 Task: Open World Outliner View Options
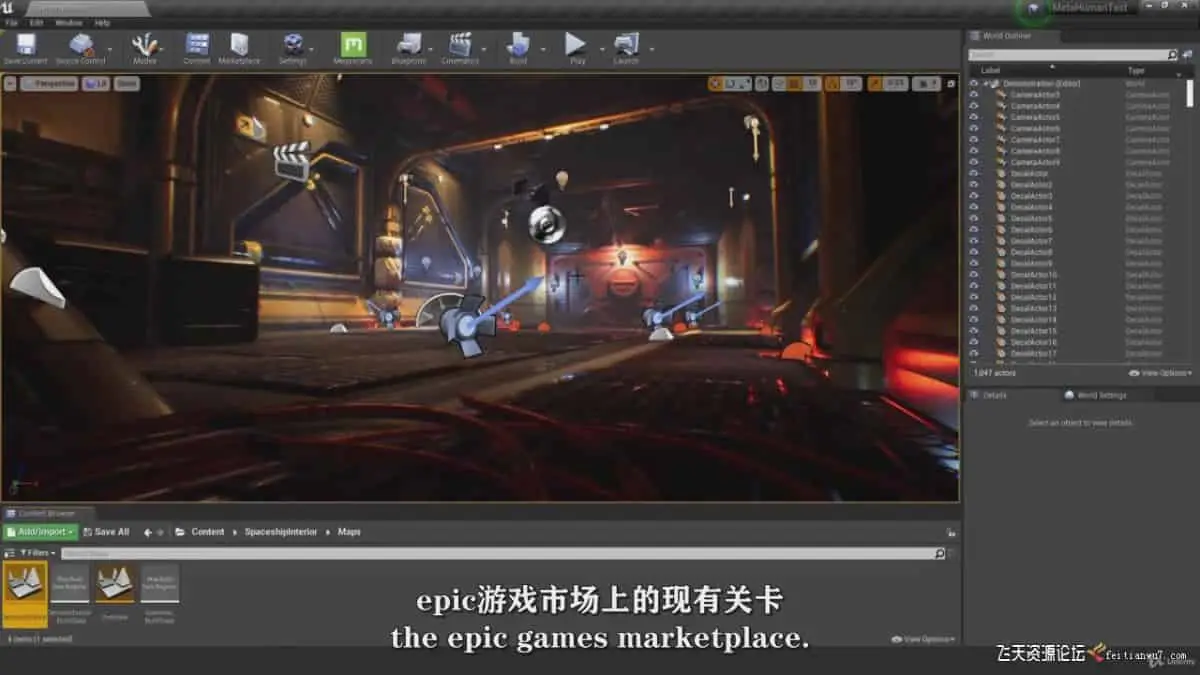tap(1158, 373)
